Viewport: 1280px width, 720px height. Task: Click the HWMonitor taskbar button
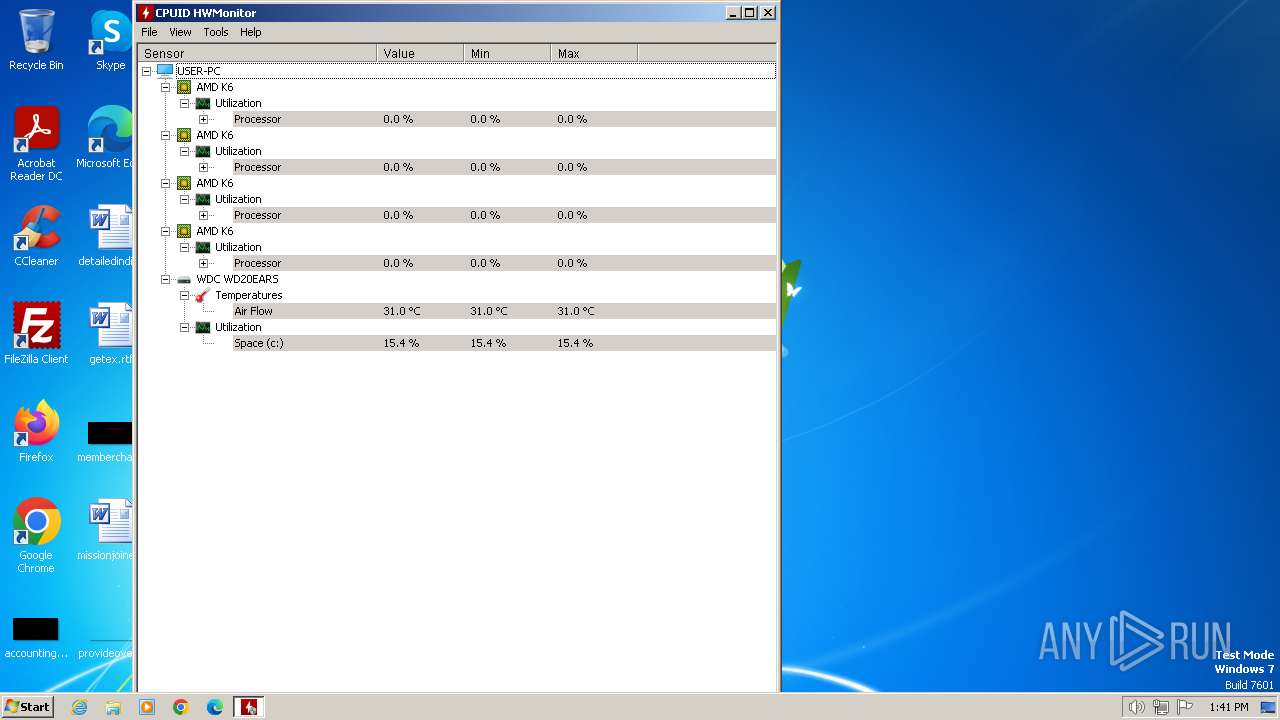[x=249, y=707]
